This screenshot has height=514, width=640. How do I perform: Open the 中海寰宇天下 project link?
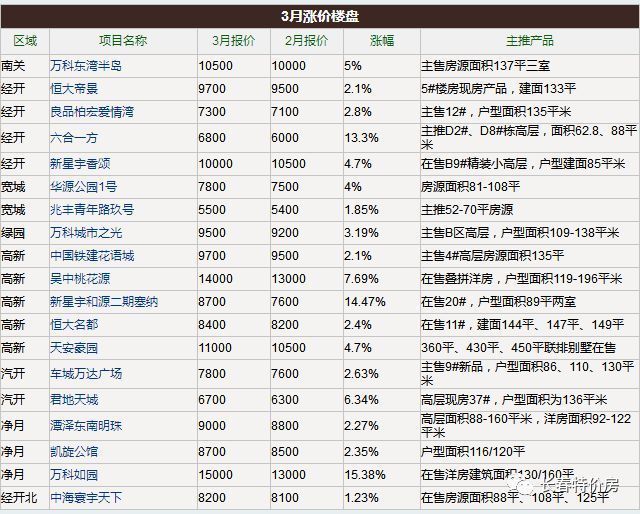pyautogui.click(x=86, y=497)
